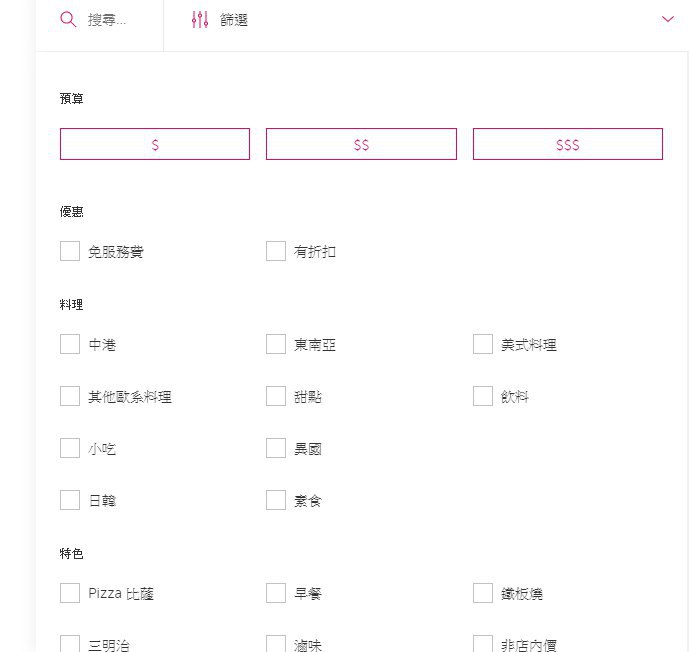Screen dimensions: 689x652
Task: Toggle the 東南亞 cuisine checkbox
Action: (x=276, y=344)
